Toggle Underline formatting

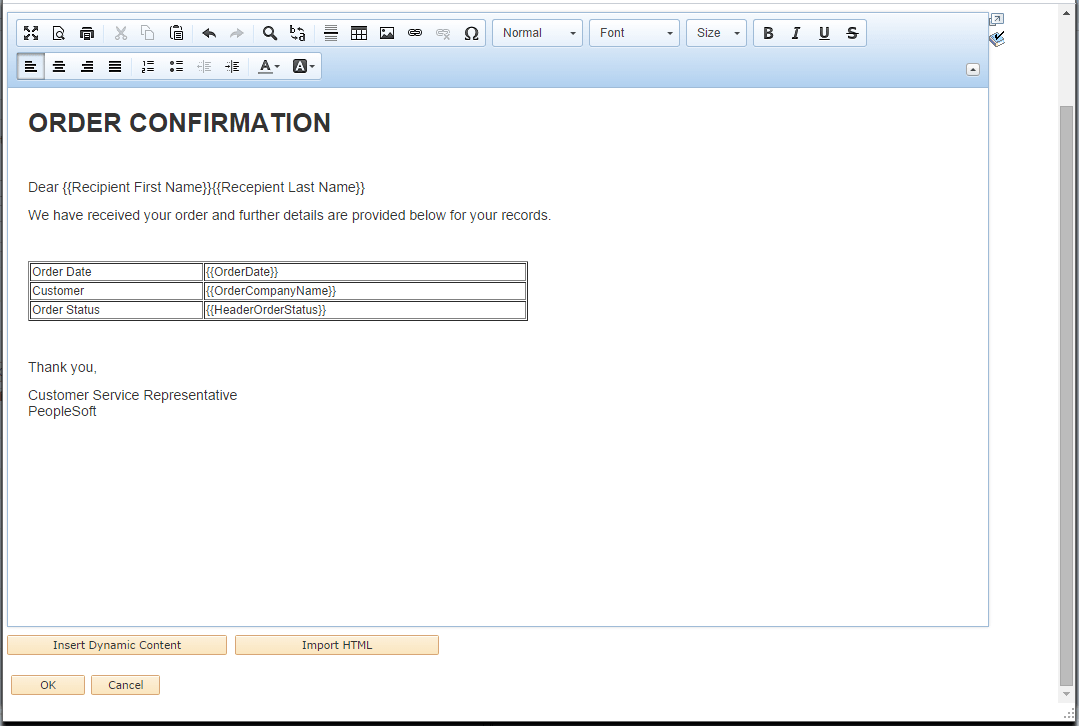(x=824, y=32)
